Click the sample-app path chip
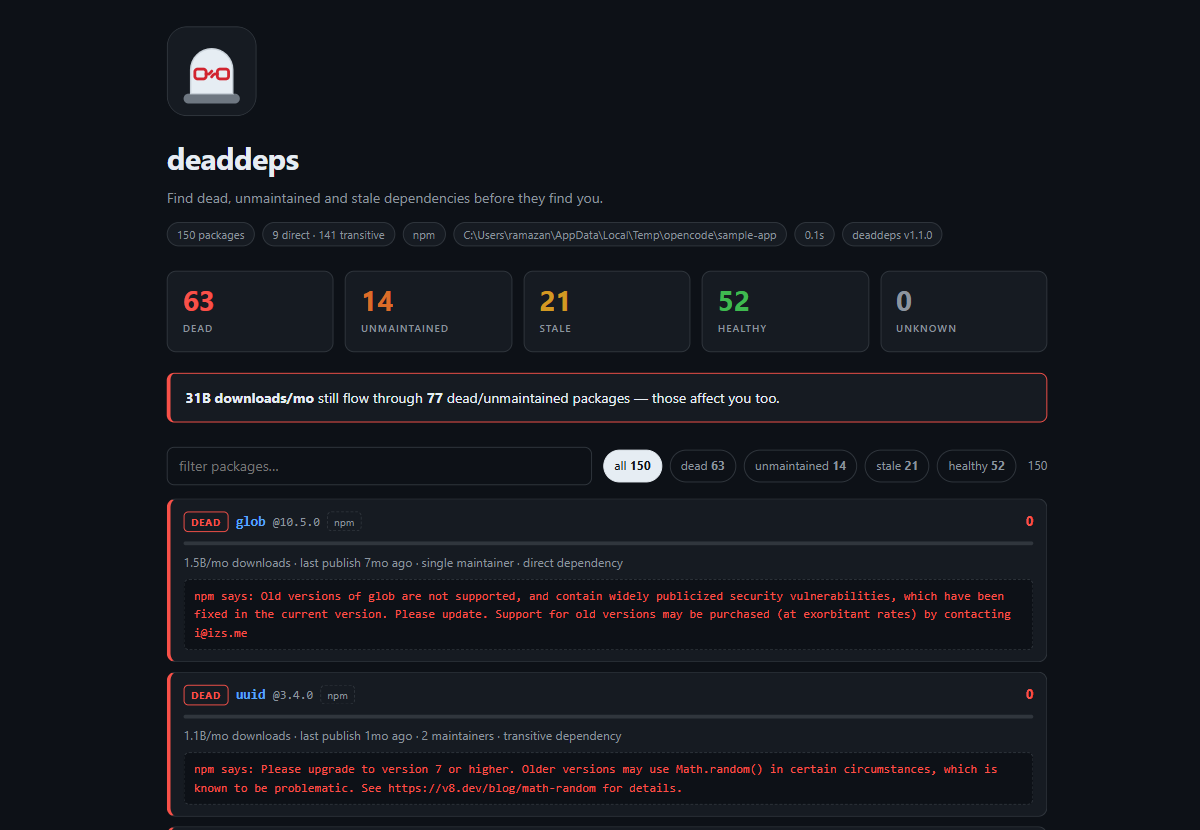This screenshot has height=830, width=1200. [620, 235]
